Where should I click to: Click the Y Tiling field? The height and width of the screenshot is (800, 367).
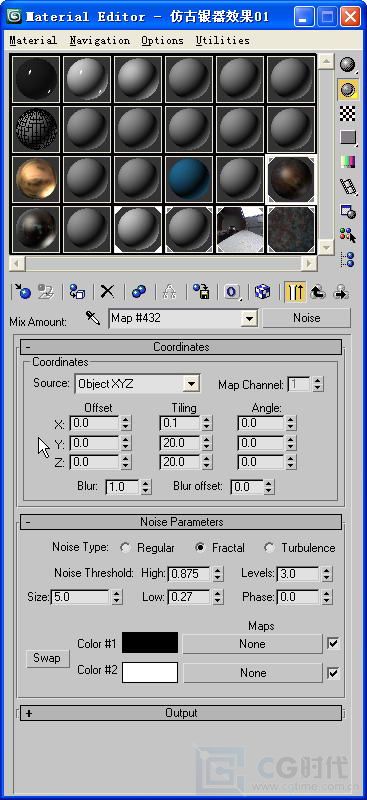pos(179,443)
